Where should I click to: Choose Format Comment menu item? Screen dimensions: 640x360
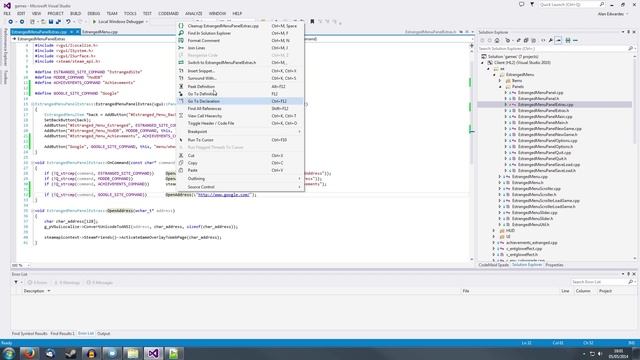pyautogui.click(x=240, y=41)
